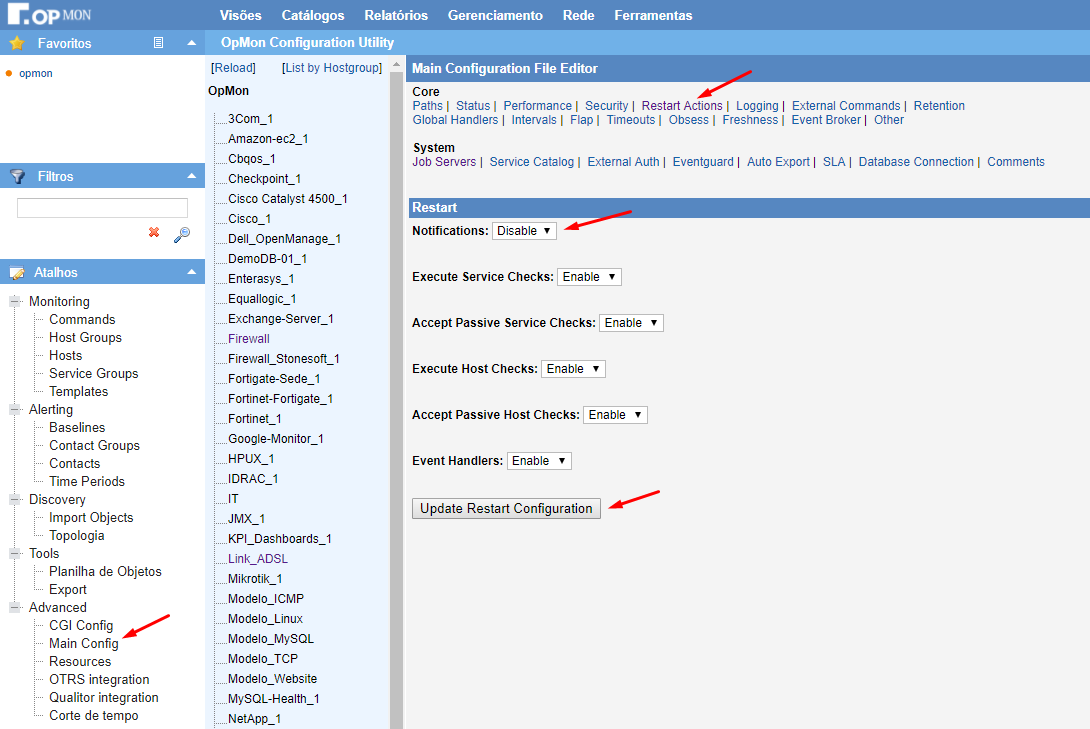
Task: Open the Restart Actions link
Action: click(x=682, y=106)
